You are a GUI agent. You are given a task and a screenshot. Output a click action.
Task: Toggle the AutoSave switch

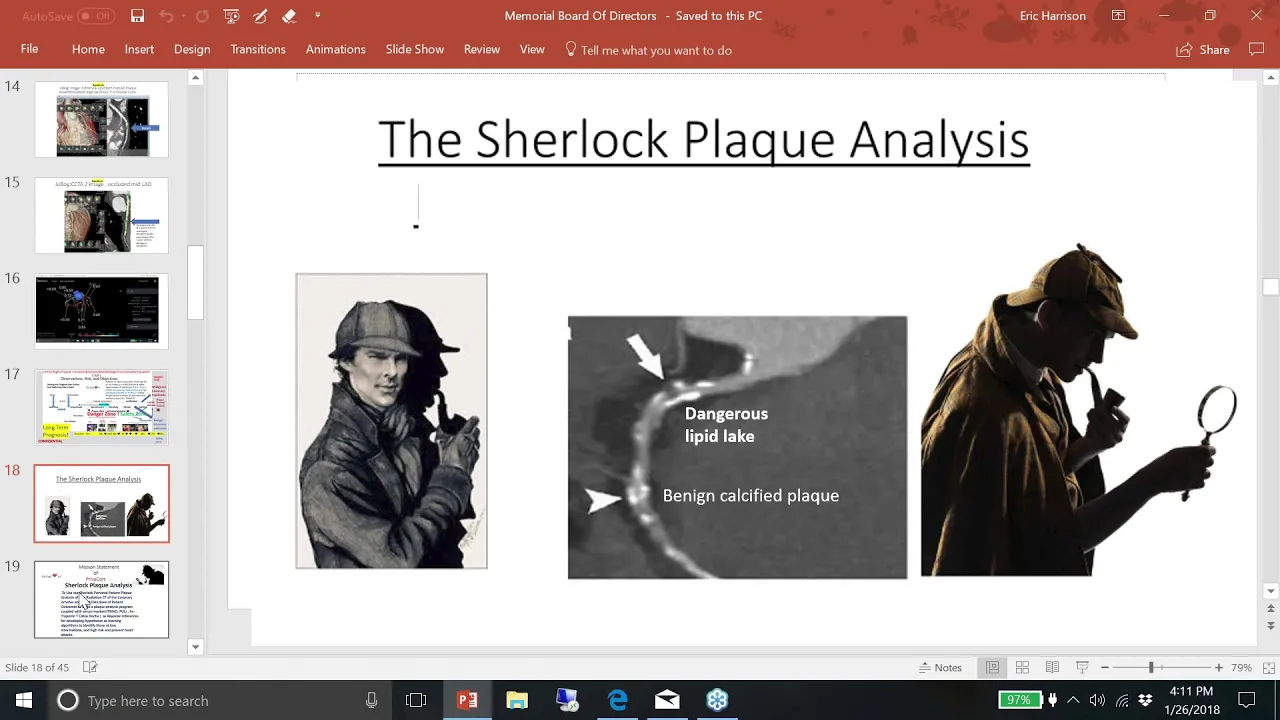[x=96, y=16]
